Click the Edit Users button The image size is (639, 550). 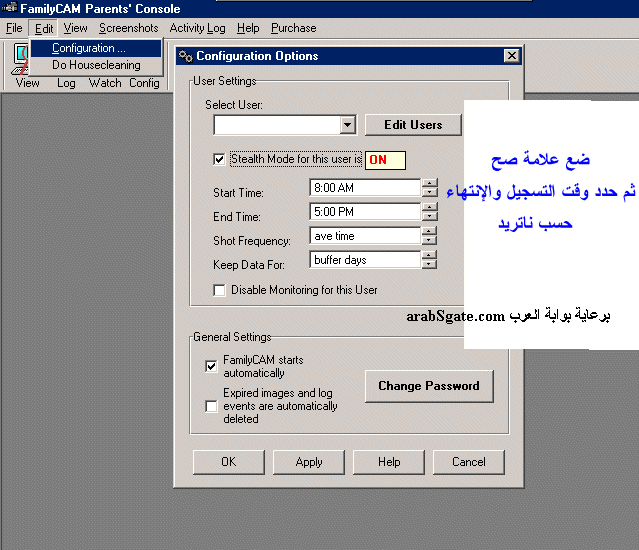click(413, 125)
